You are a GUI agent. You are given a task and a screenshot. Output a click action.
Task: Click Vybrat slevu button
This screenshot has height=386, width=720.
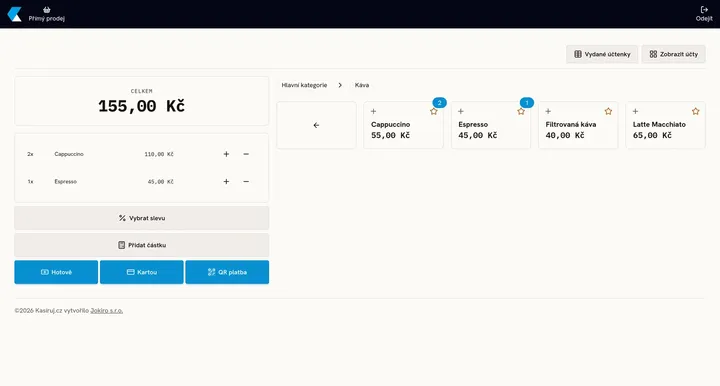(x=141, y=218)
